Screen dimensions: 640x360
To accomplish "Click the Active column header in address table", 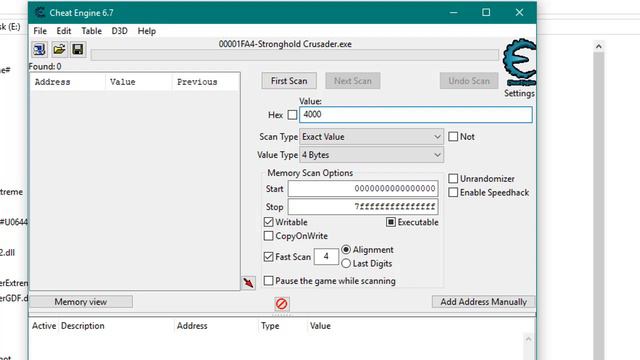I will (x=44, y=326).
